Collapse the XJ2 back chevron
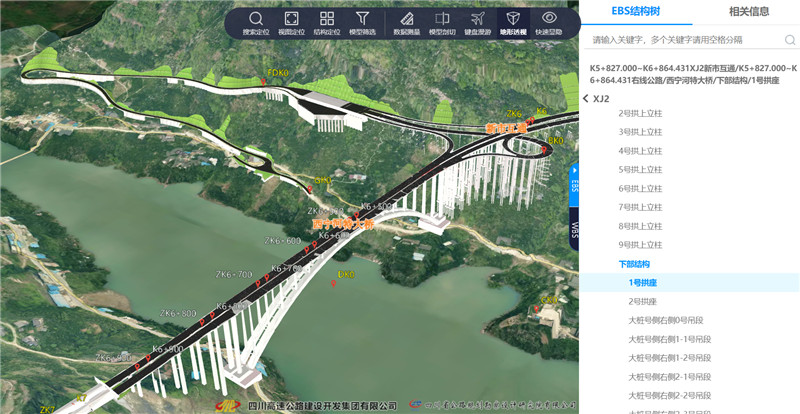The width and height of the screenshot is (800, 414). pyautogui.click(x=585, y=99)
